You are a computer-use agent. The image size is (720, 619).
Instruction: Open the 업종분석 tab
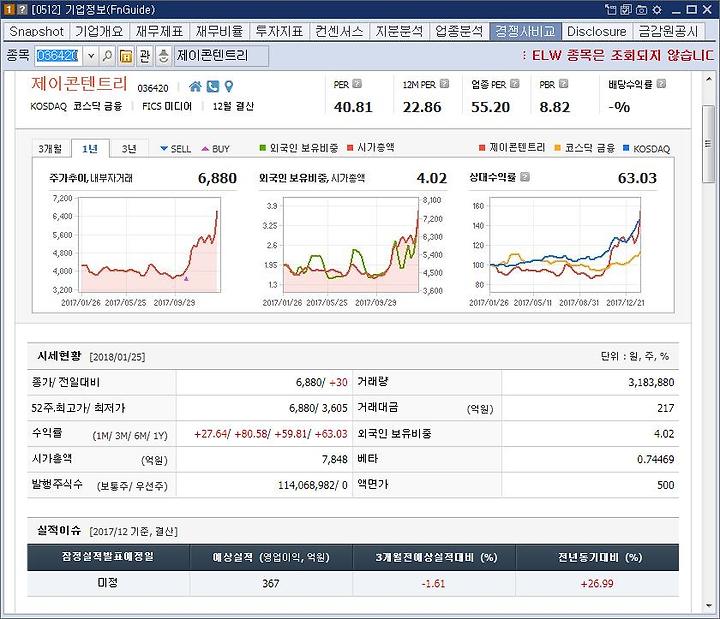(x=459, y=31)
